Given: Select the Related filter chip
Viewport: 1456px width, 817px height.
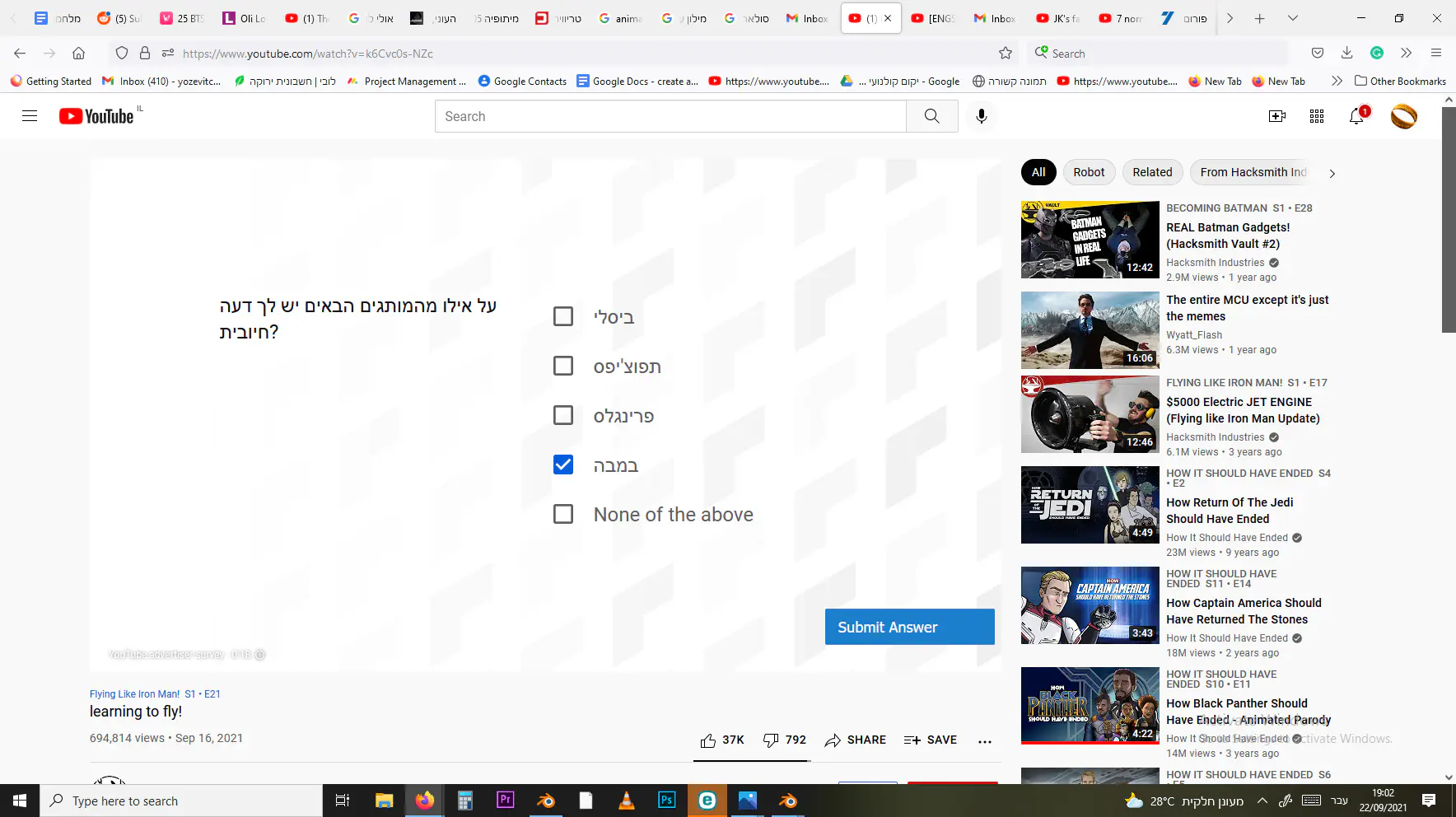Looking at the screenshot, I should pyautogui.click(x=1151, y=172).
